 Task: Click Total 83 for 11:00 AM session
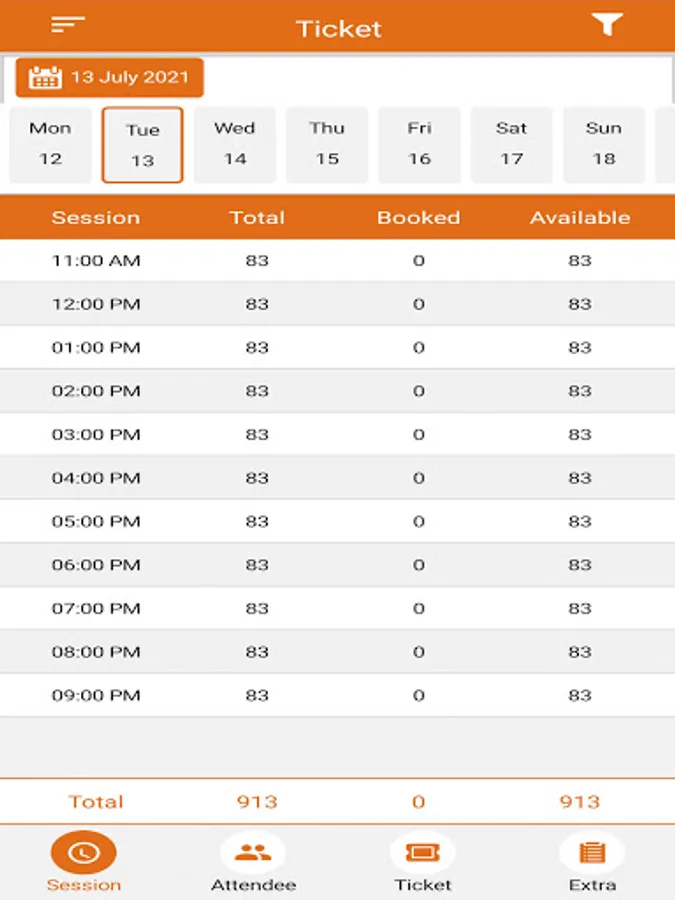[257, 261]
